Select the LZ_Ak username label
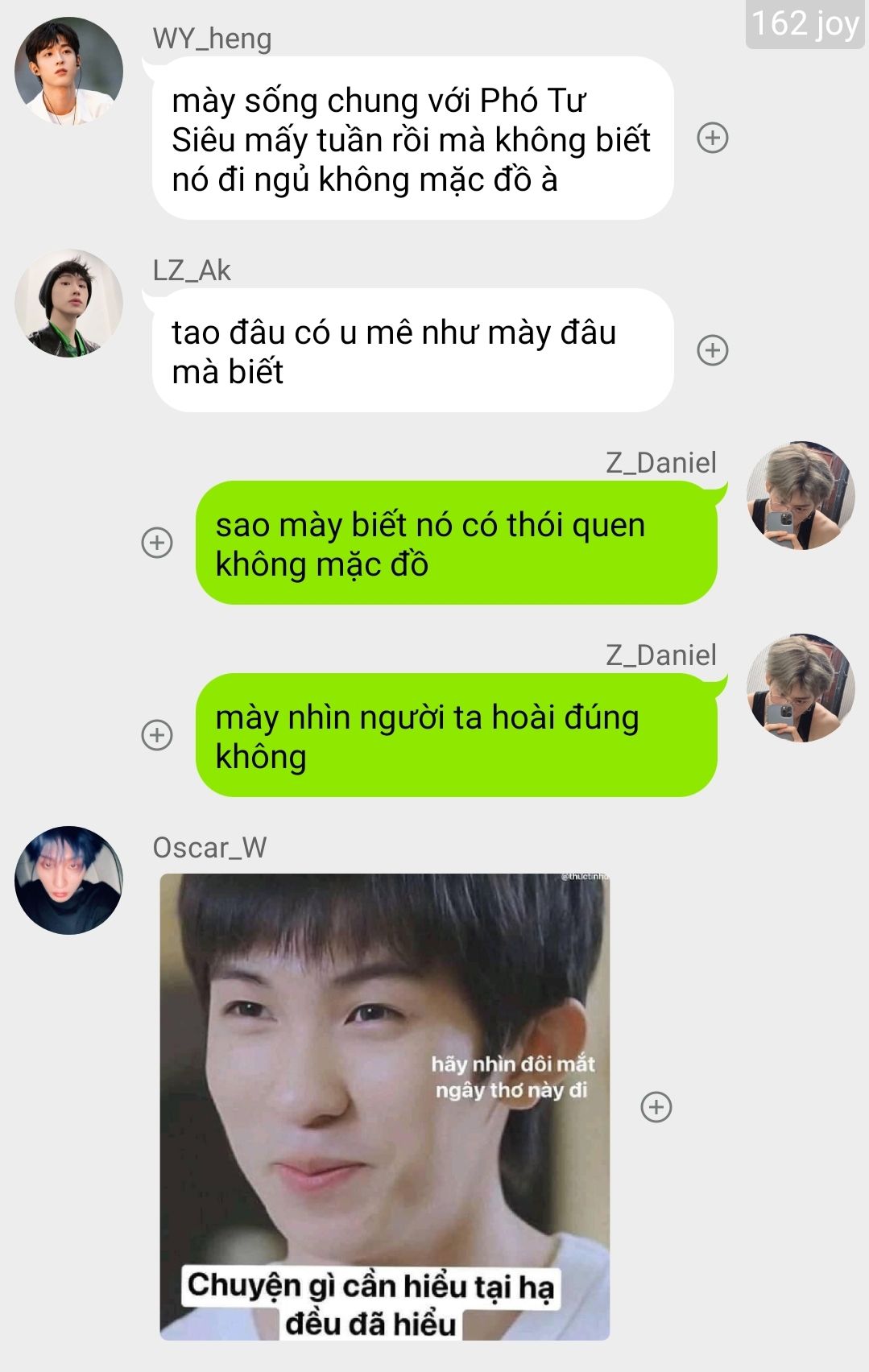This screenshot has height=1372, width=869. click(192, 270)
